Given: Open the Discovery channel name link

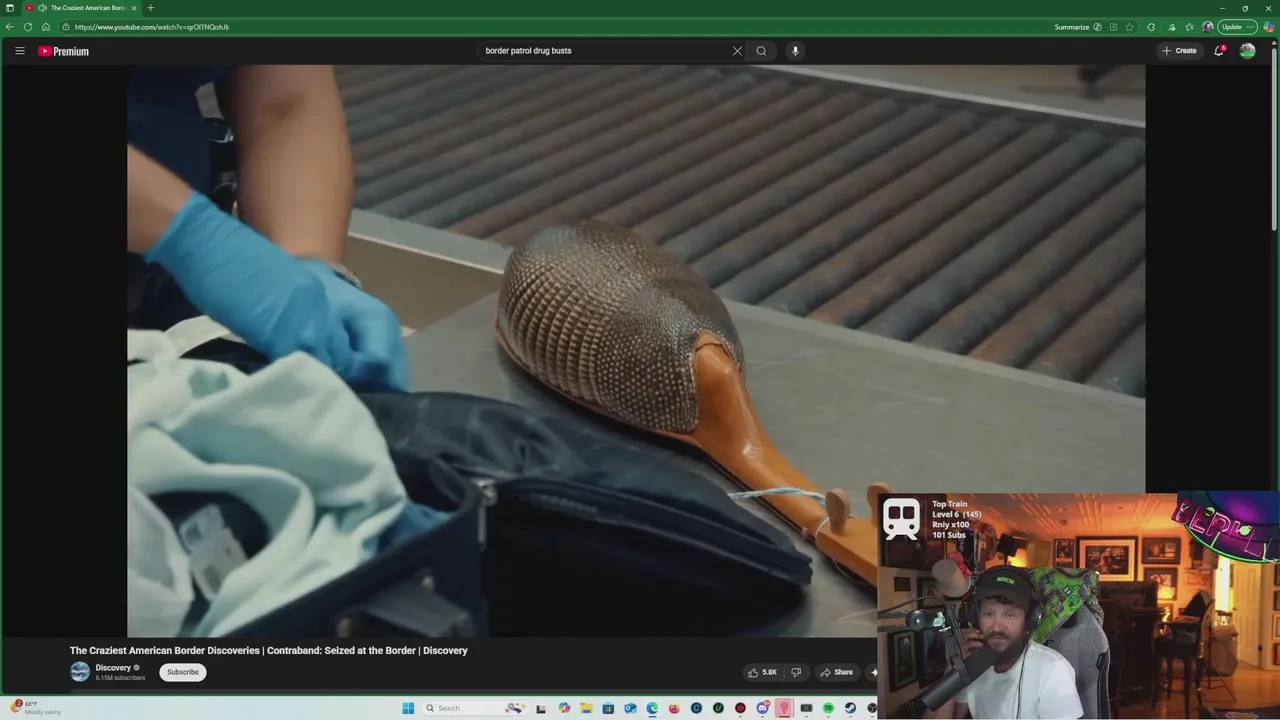Looking at the screenshot, I should click(x=113, y=668).
